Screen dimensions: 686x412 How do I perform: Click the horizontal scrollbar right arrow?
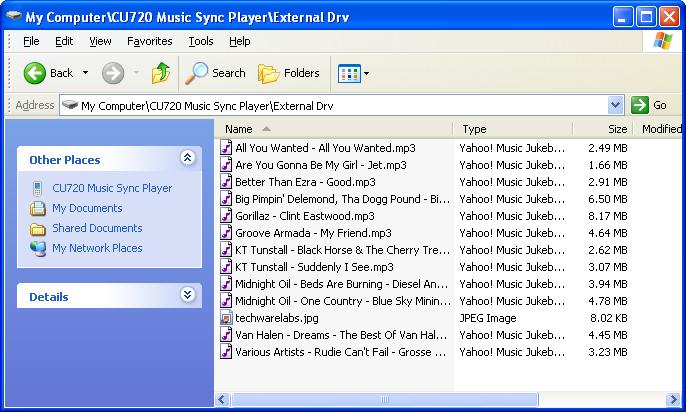point(673,399)
